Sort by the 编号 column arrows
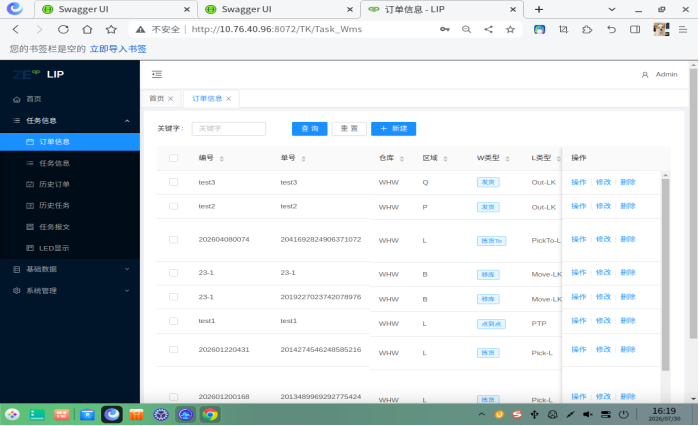699x426 pixels. pos(222,159)
